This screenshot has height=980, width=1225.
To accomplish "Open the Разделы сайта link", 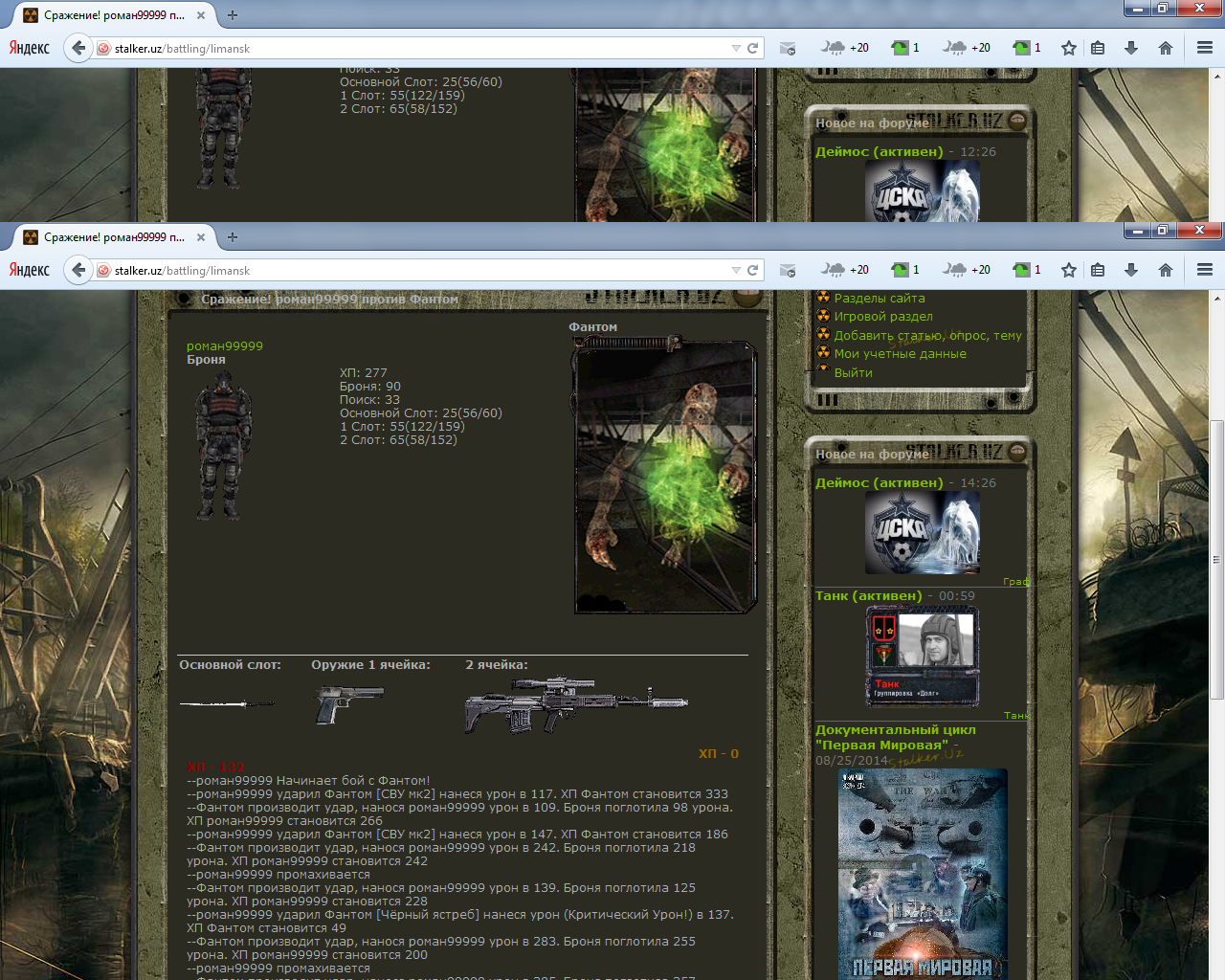I will (x=880, y=298).
